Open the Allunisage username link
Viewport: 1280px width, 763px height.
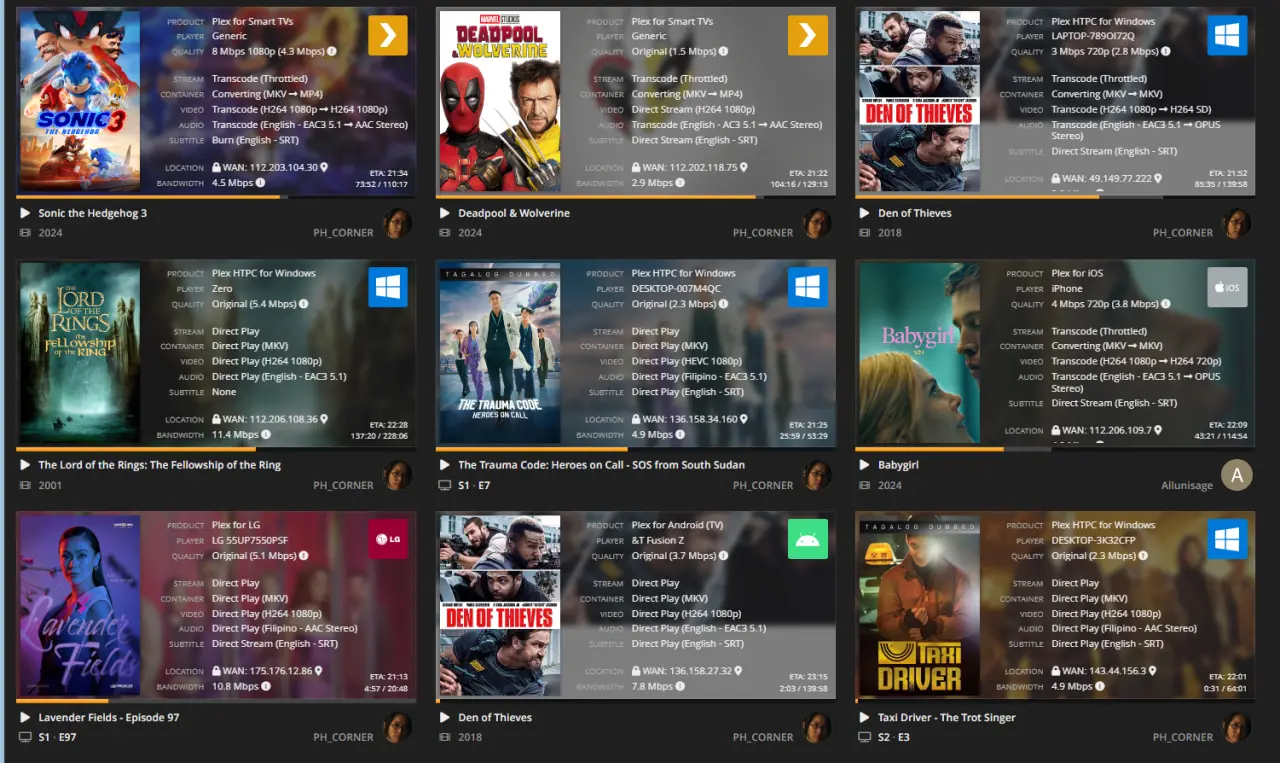1187,485
